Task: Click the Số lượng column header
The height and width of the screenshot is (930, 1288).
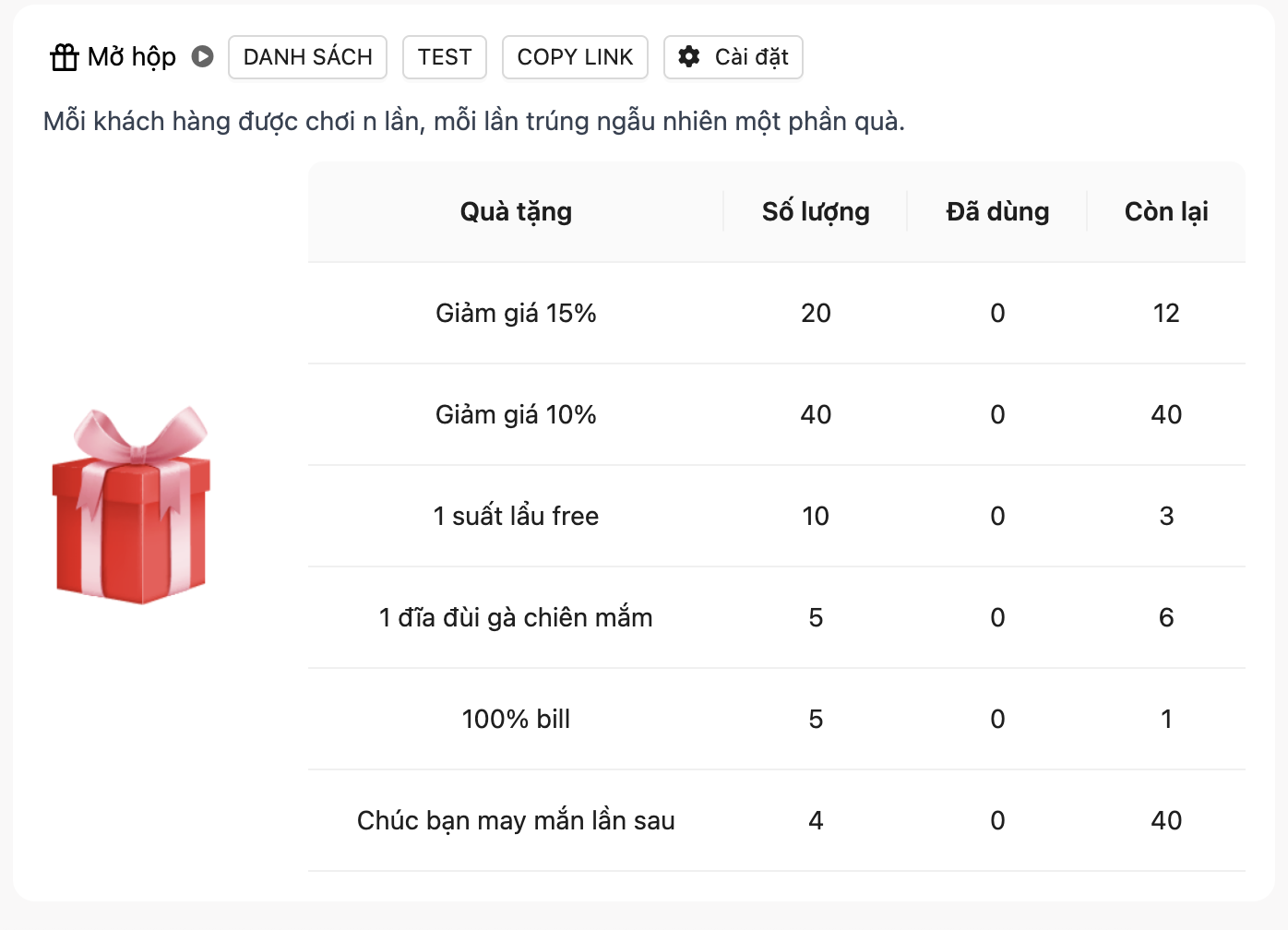Action: [x=816, y=212]
